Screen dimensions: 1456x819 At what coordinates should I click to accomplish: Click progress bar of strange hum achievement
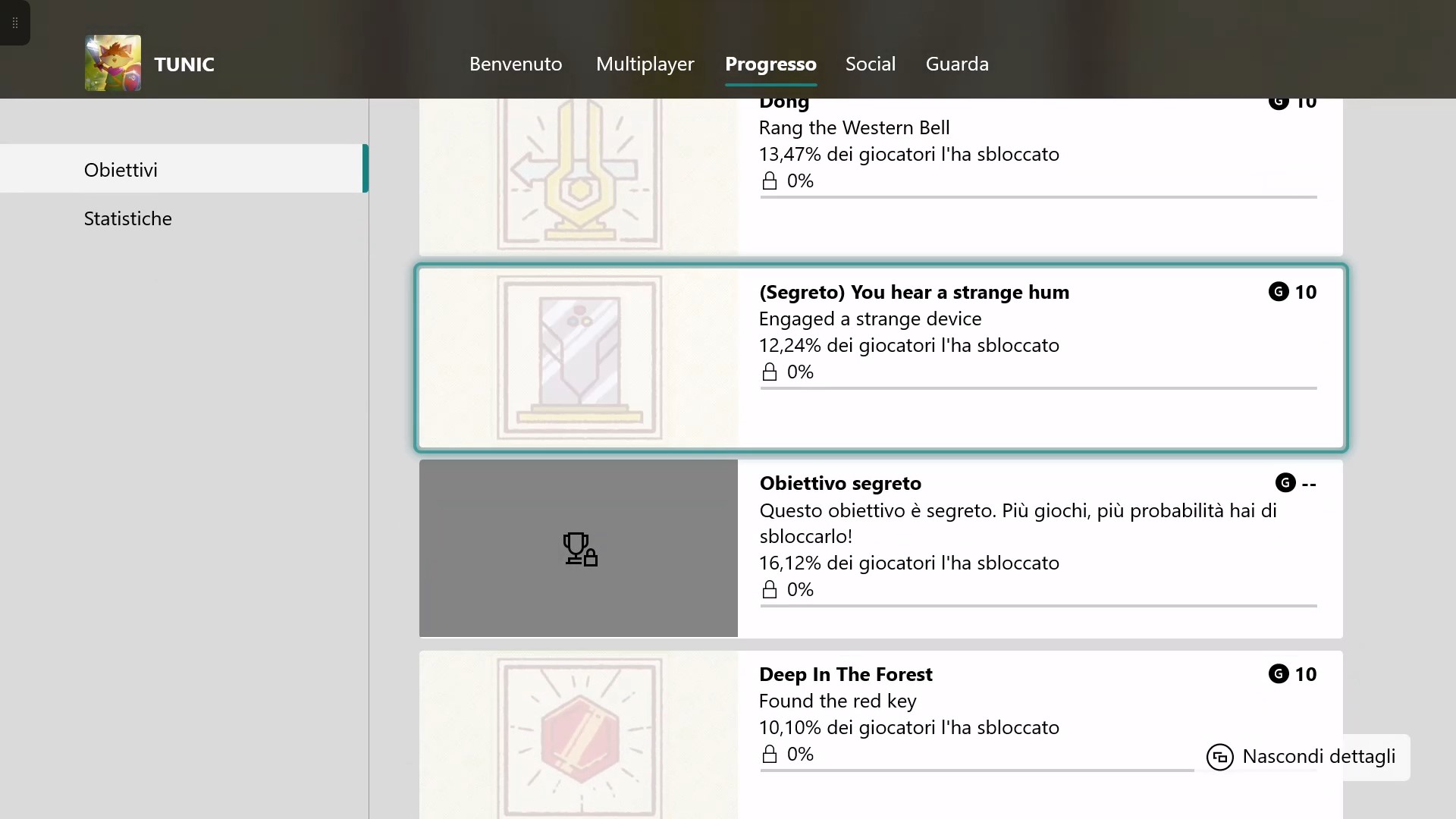1038,388
